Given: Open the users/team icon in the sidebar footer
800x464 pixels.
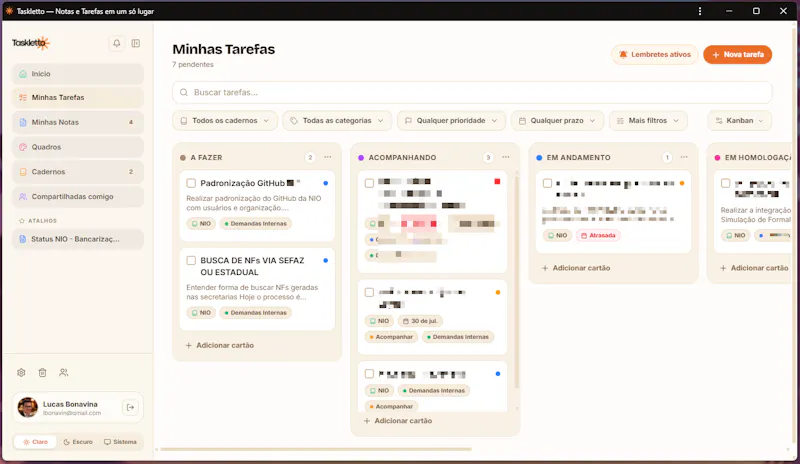Looking at the screenshot, I should click(63, 373).
